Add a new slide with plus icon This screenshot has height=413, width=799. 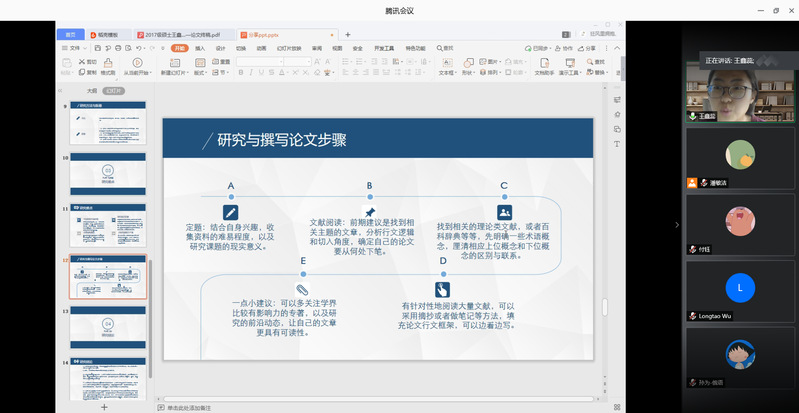(x=104, y=407)
